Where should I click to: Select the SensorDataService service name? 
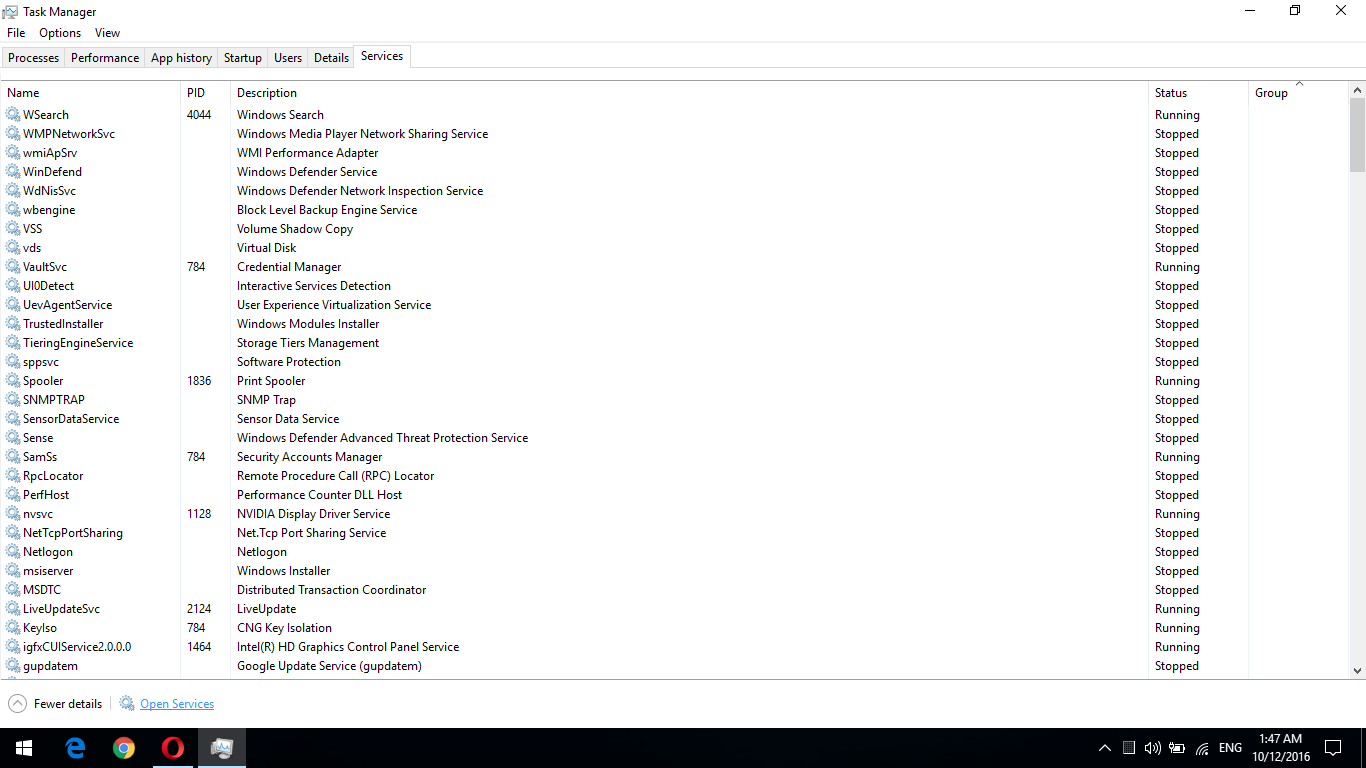(x=71, y=419)
